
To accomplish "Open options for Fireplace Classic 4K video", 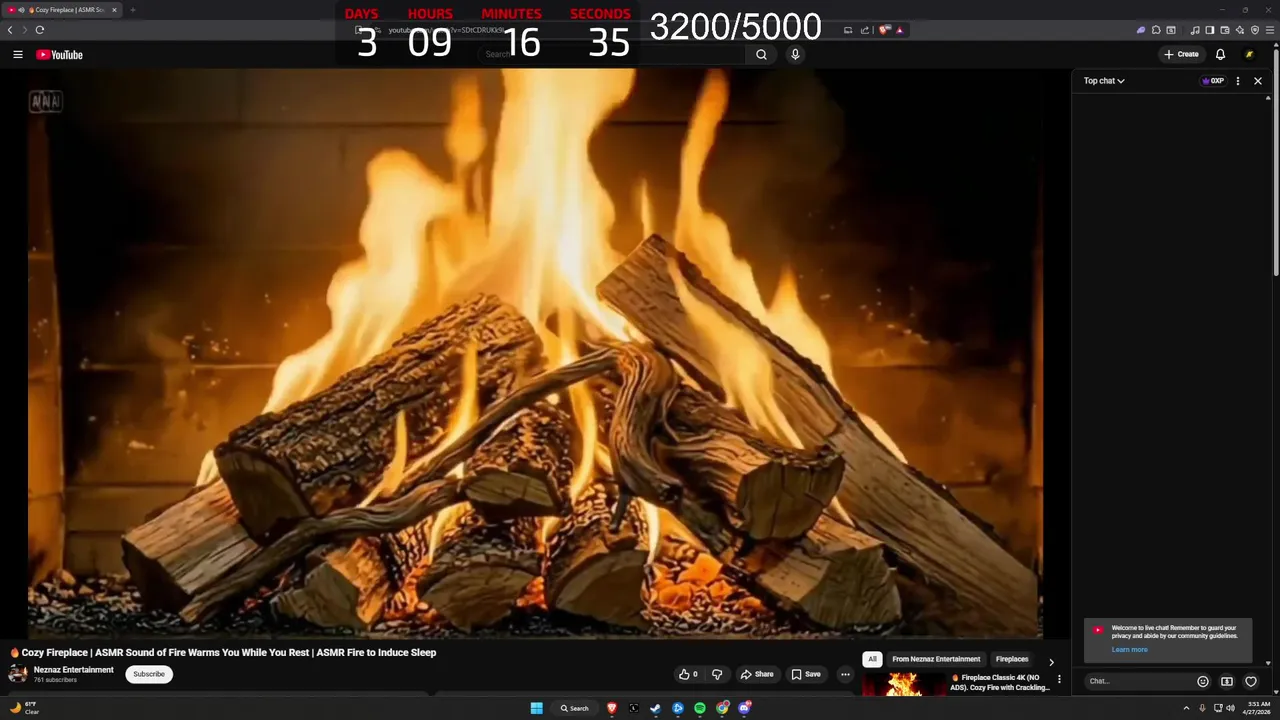I will point(1060,680).
